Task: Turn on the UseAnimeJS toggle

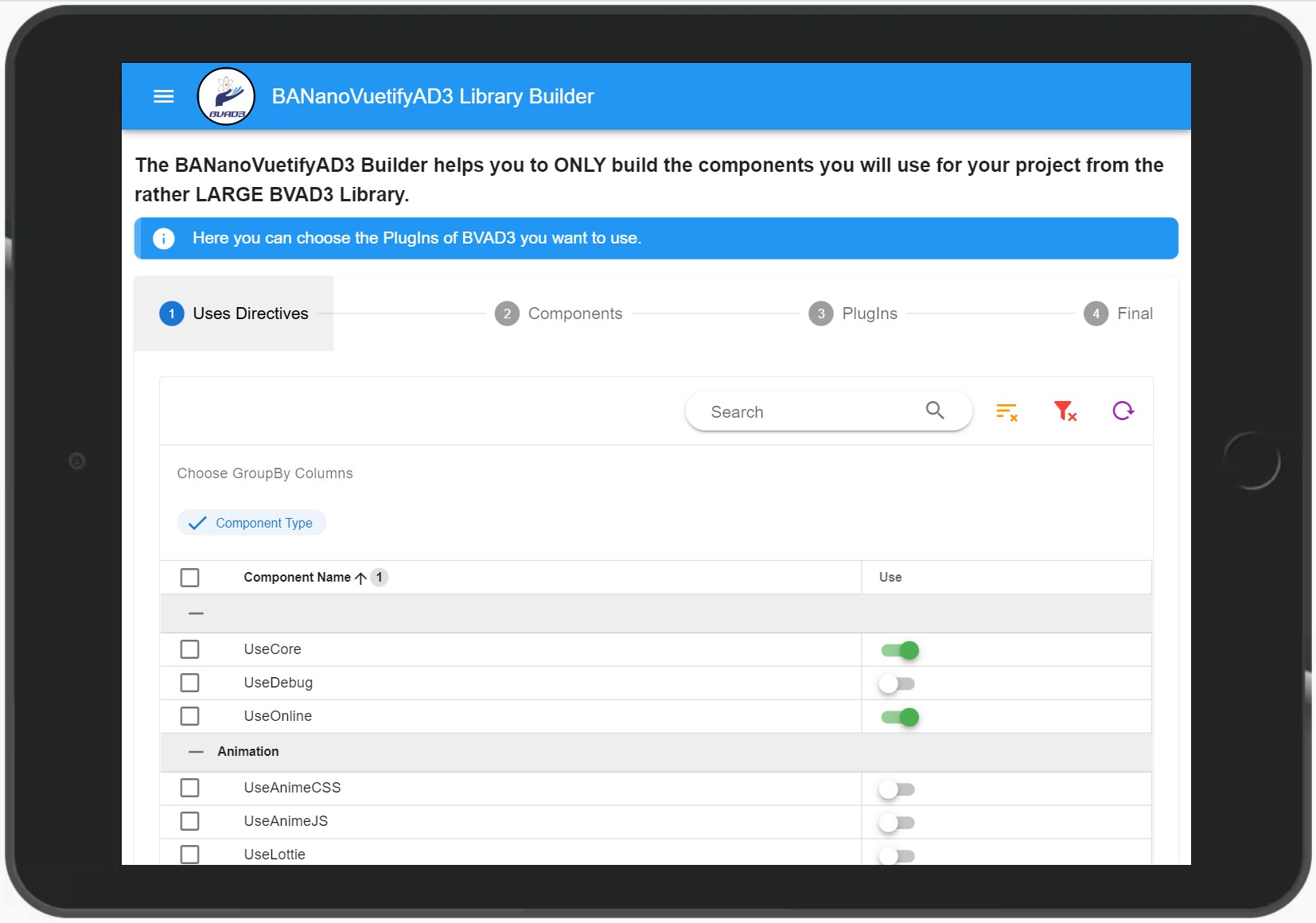Action: (898, 822)
